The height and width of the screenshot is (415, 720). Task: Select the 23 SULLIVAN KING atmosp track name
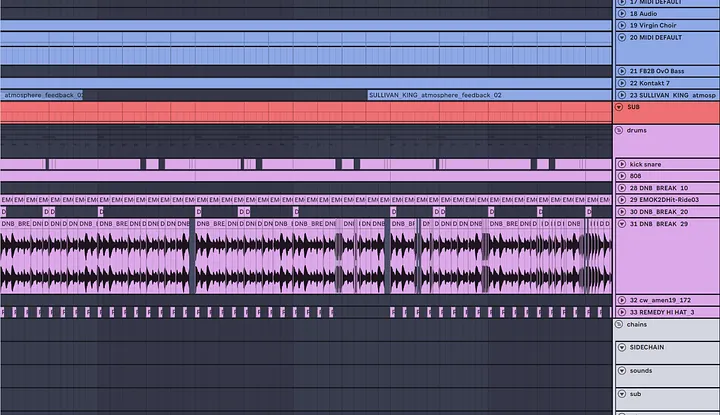tap(673, 95)
